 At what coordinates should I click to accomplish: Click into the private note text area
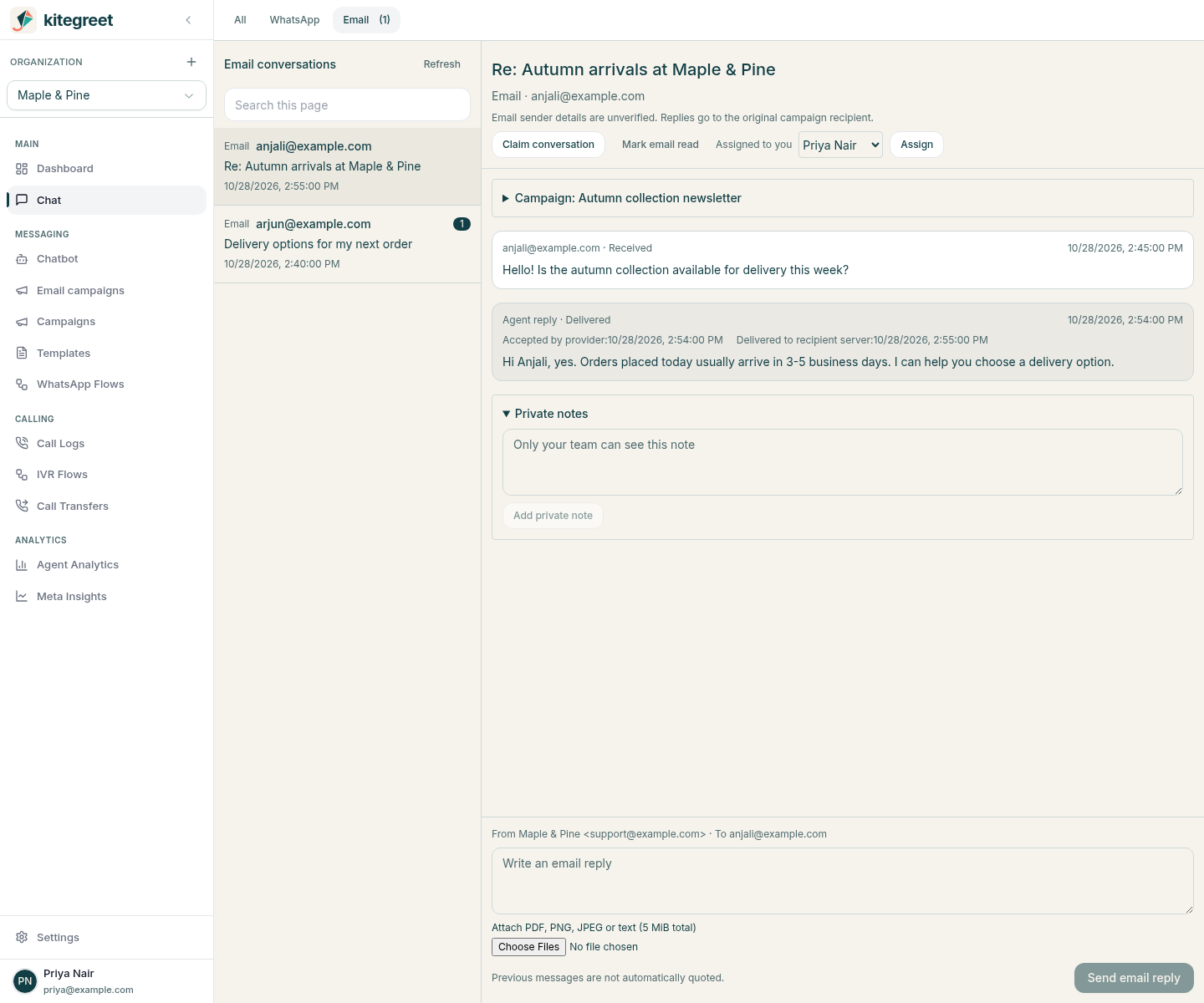click(x=843, y=462)
